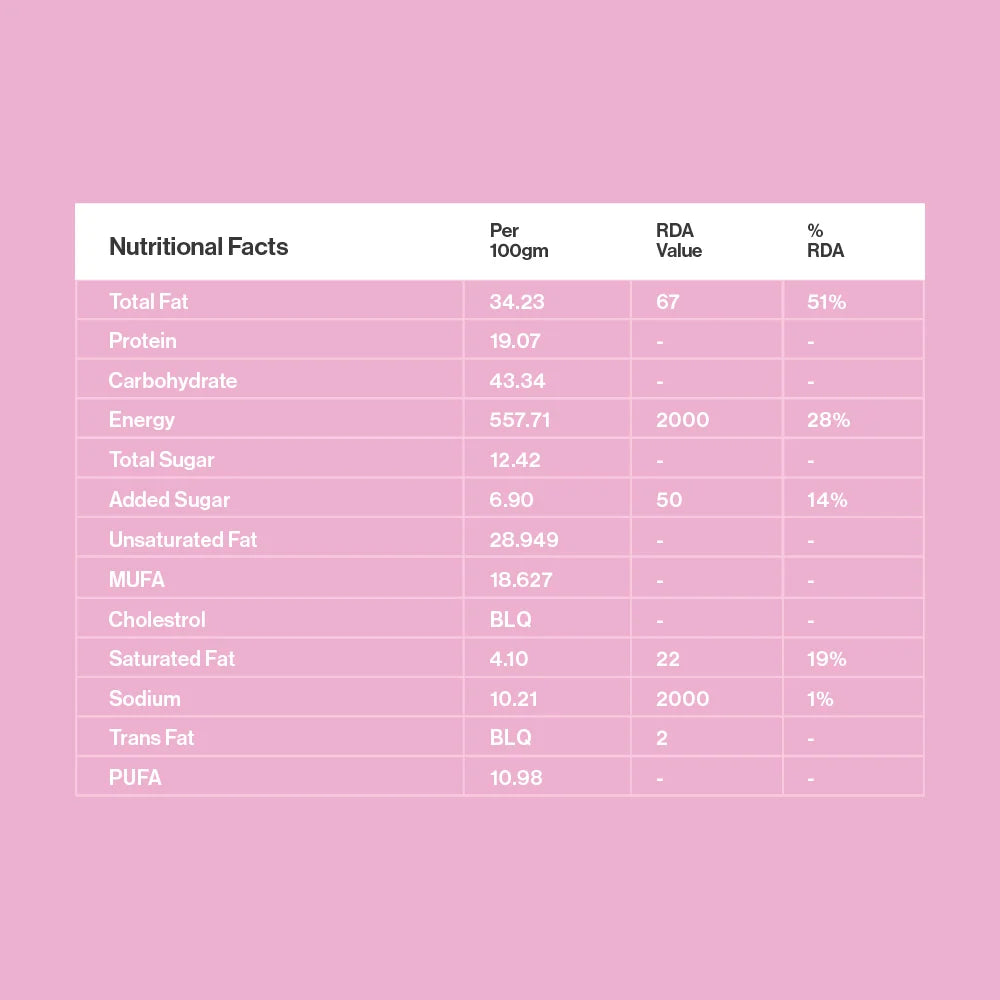Click the Carbohydrate row label
Image resolution: width=1000 pixels, height=1000 pixels.
click(x=172, y=381)
